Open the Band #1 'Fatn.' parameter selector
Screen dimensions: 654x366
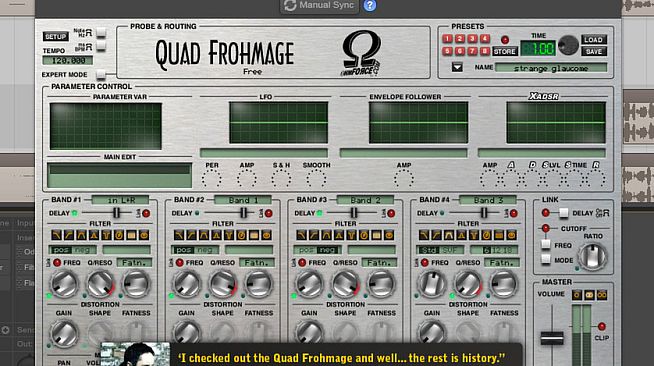134,263
